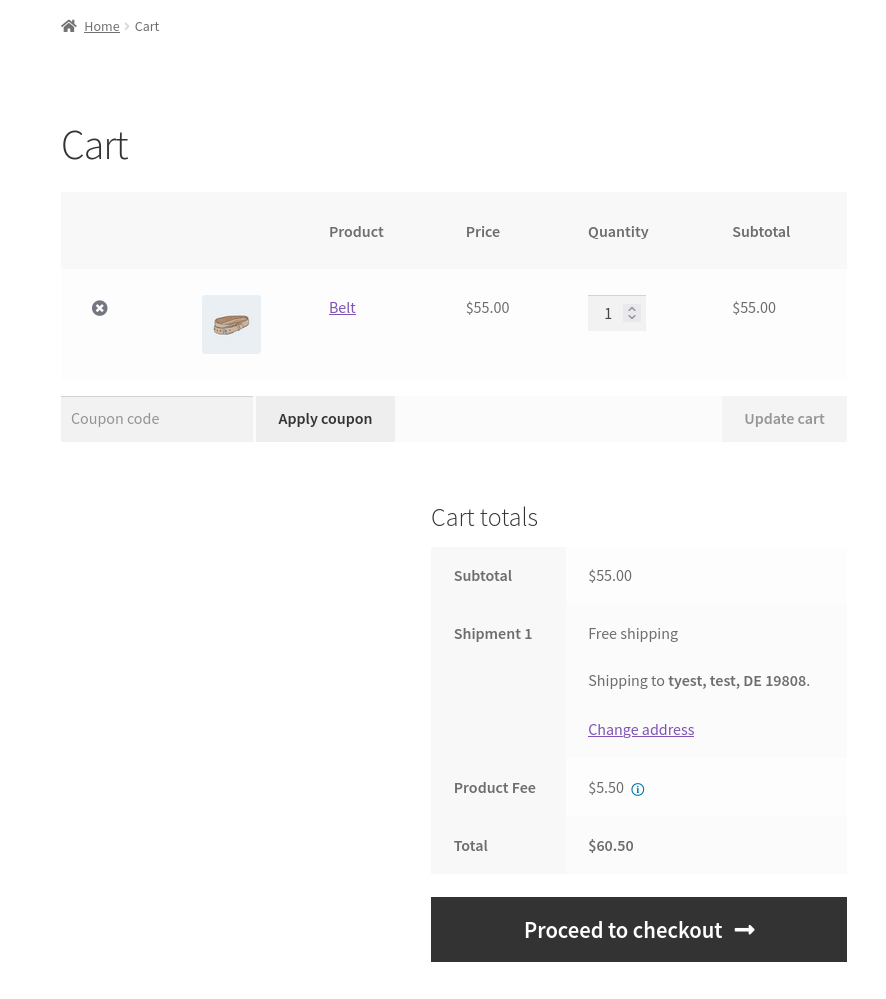Click the arrow icon on the checkout button
Image resolution: width=886 pixels, height=999 pixels.
tap(744, 930)
